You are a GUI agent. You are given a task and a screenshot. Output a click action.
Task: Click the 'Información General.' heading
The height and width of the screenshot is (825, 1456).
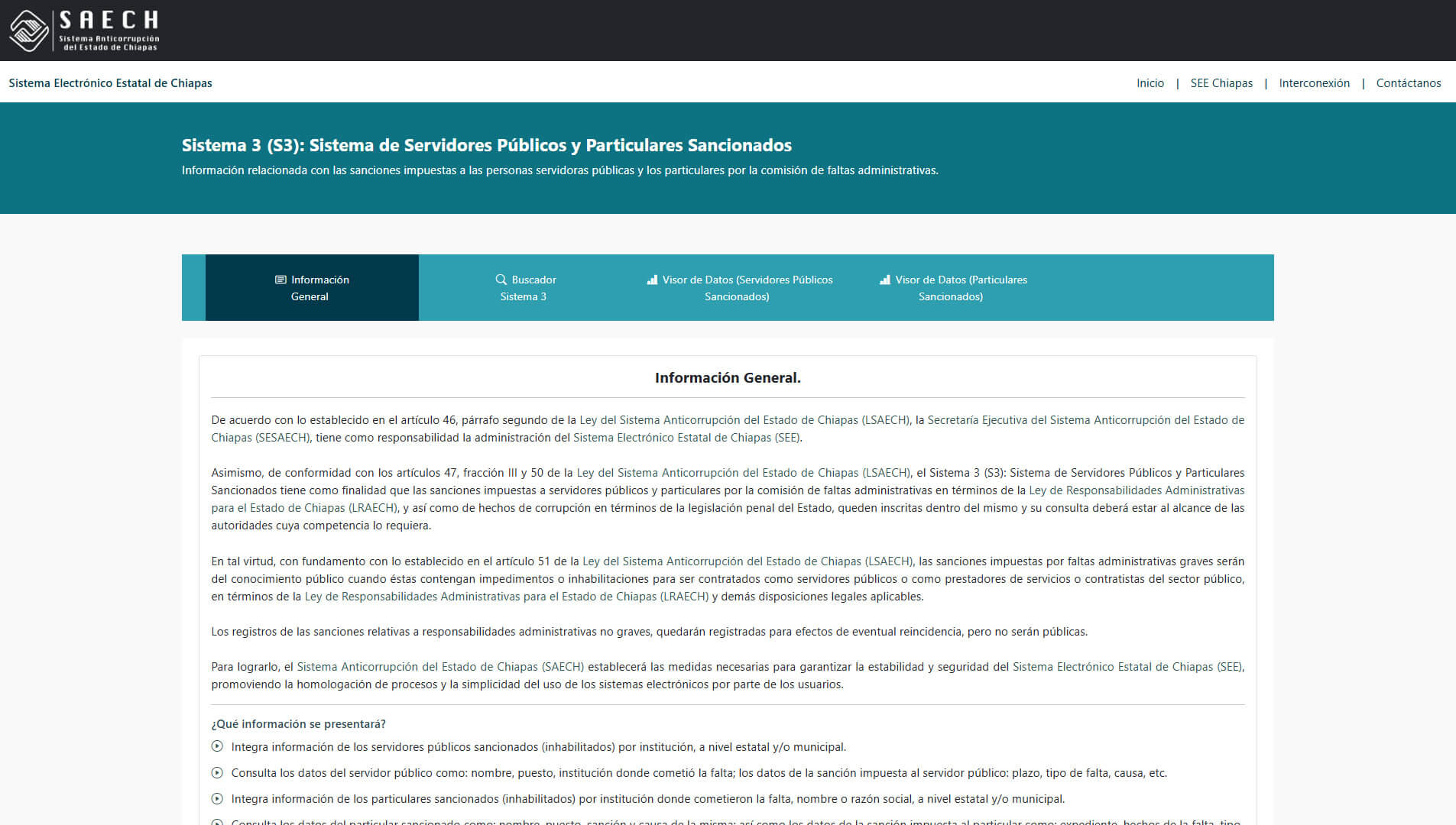click(728, 377)
